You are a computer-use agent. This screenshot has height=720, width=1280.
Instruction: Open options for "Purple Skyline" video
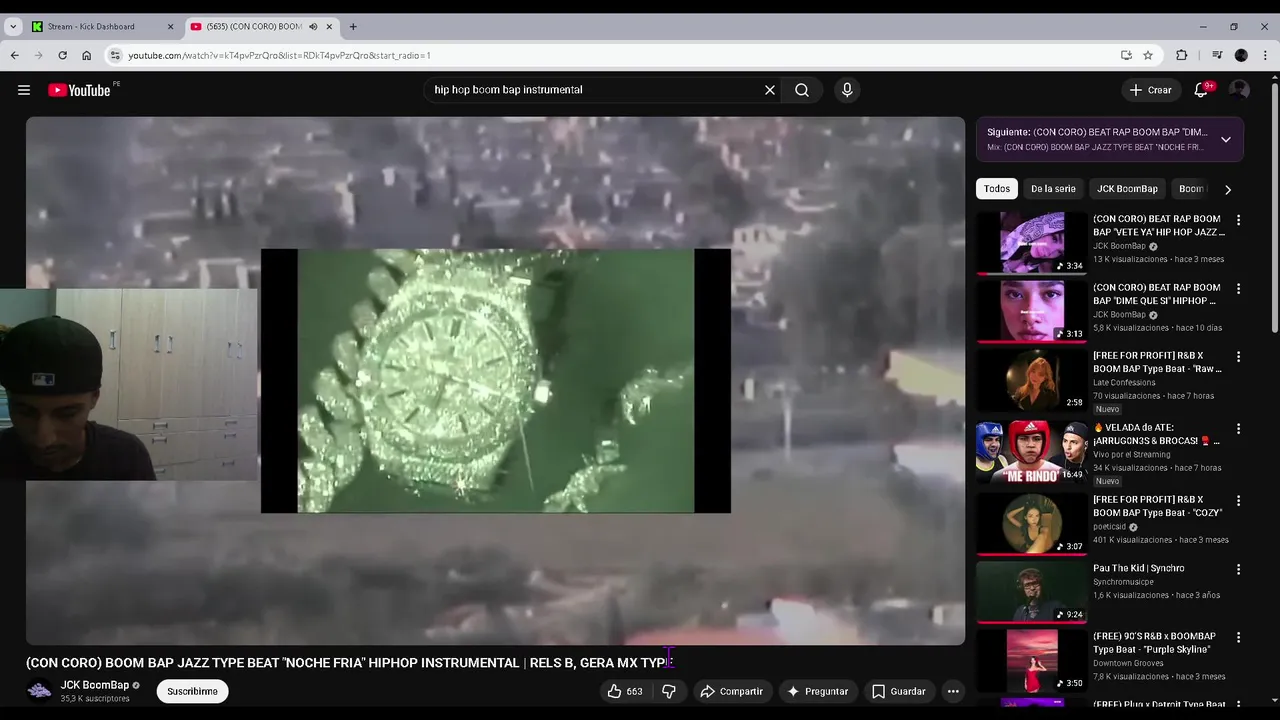click(1238, 637)
